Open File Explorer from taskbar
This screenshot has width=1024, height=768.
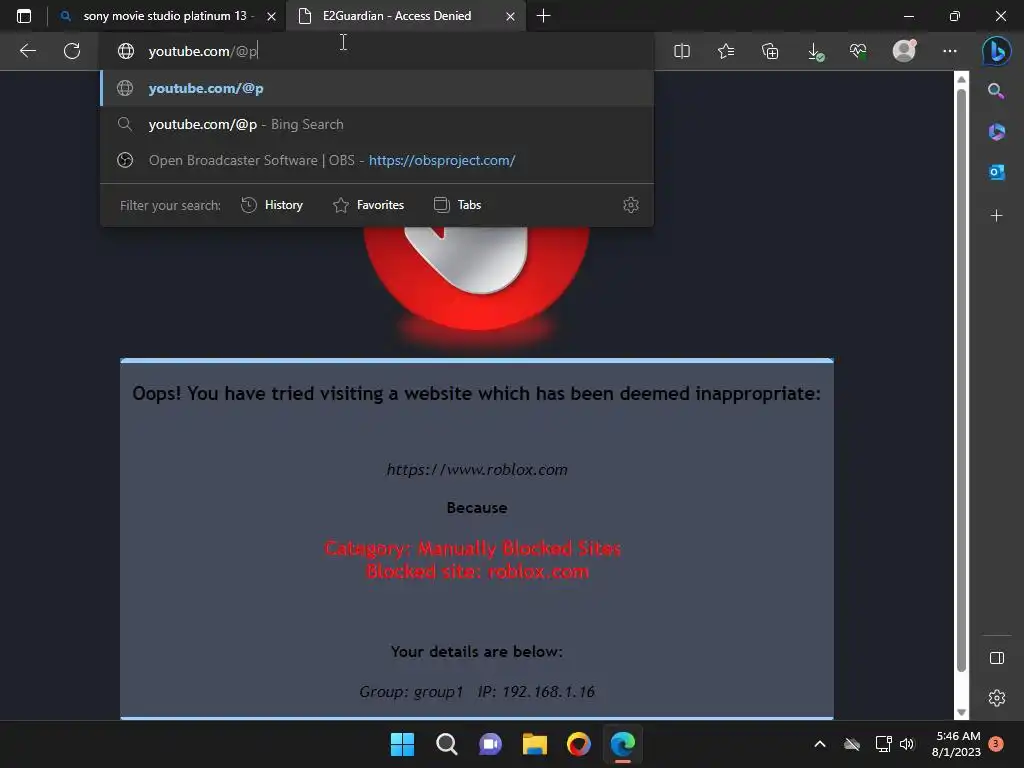(x=535, y=744)
